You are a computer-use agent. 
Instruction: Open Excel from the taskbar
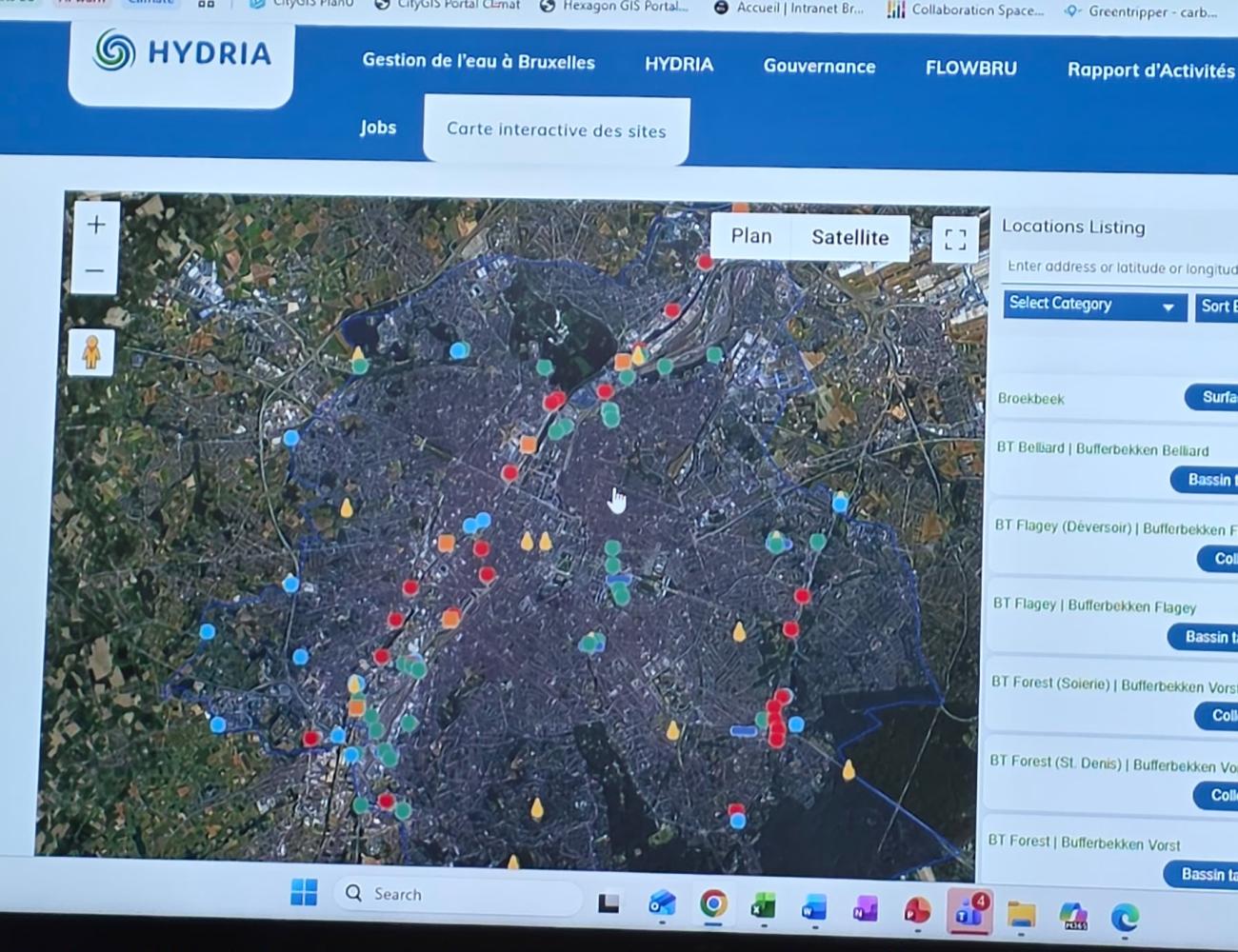click(764, 906)
